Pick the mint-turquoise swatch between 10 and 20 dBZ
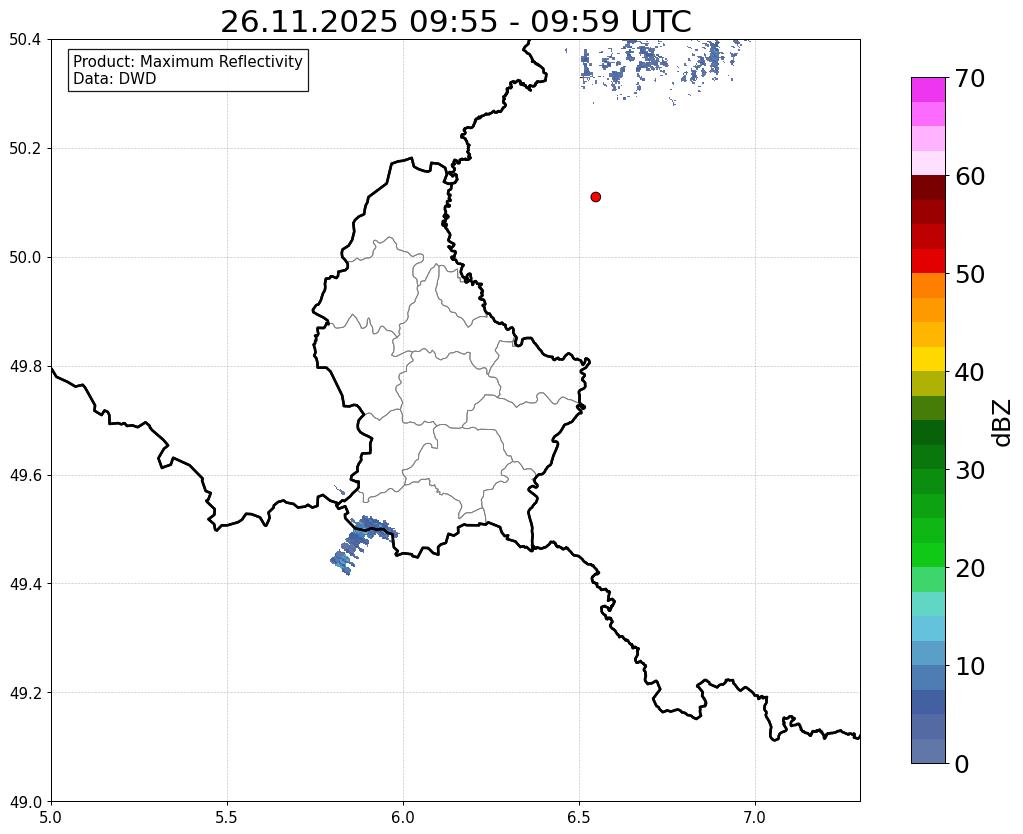The image size is (1023, 834). tap(928, 604)
